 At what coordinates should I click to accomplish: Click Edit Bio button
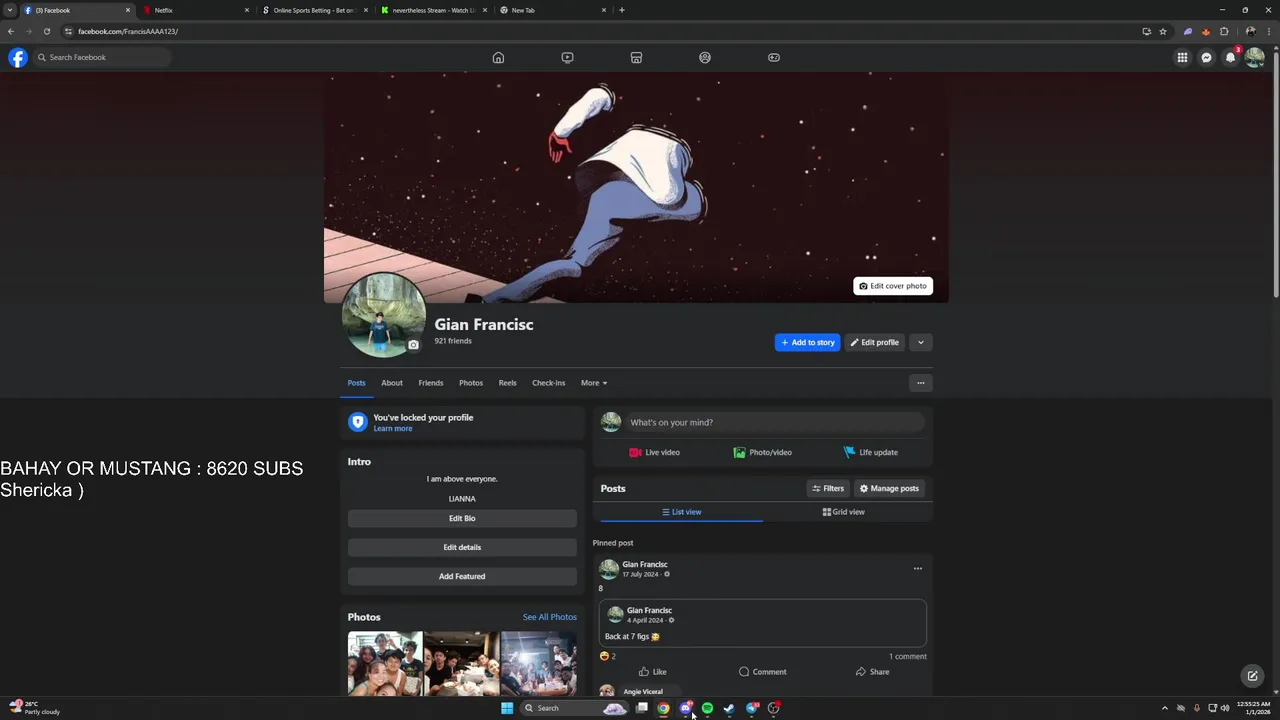pyautogui.click(x=462, y=518)
